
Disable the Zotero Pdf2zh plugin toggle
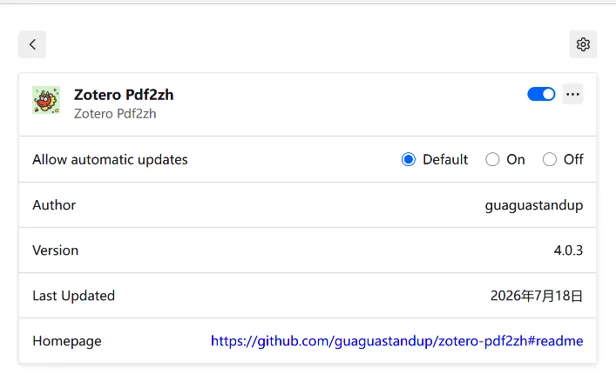541,94
